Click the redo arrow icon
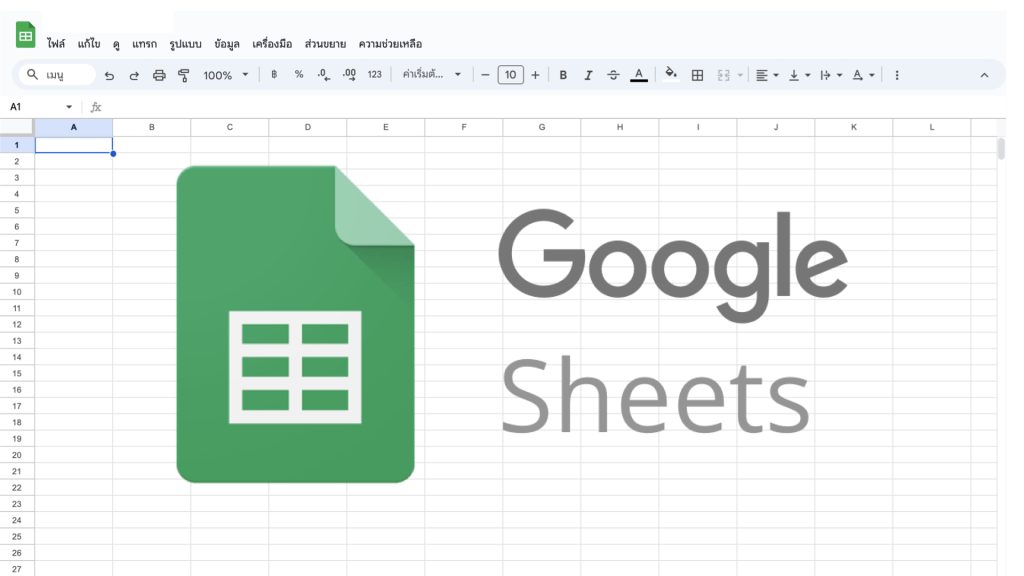 [x=134, y=75]
